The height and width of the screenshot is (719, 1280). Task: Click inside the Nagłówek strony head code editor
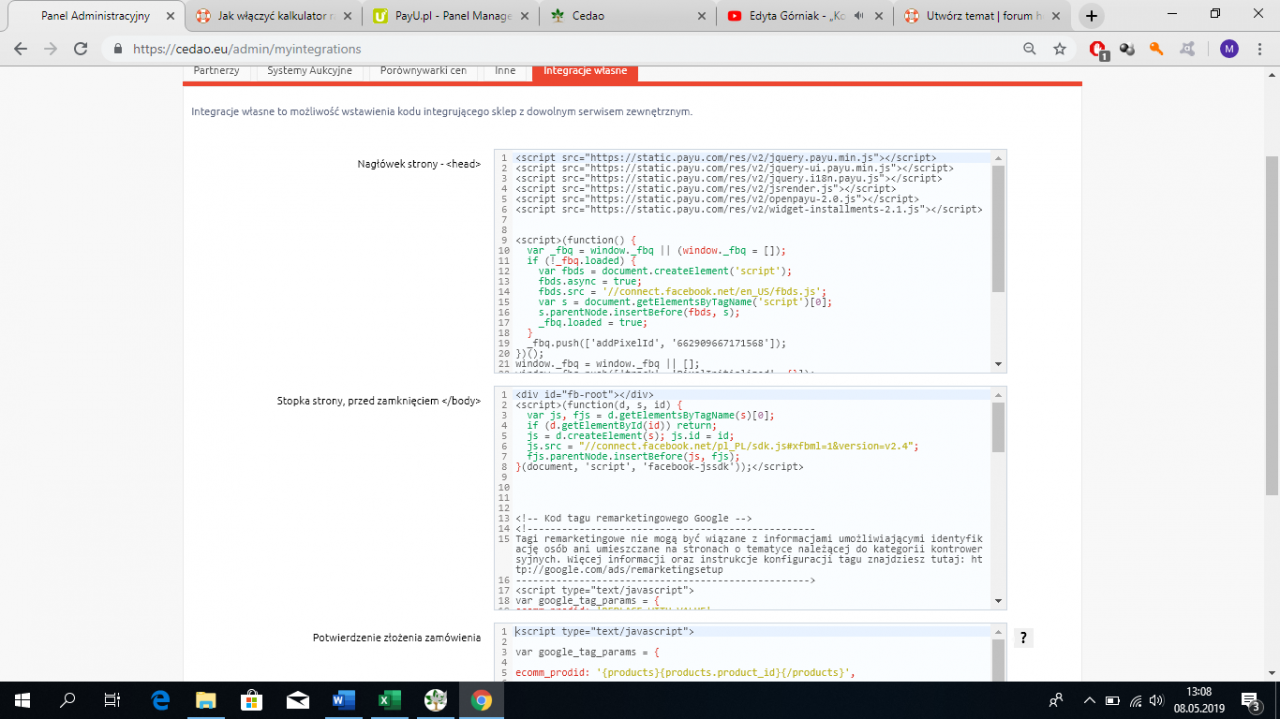tap(750, 261)
